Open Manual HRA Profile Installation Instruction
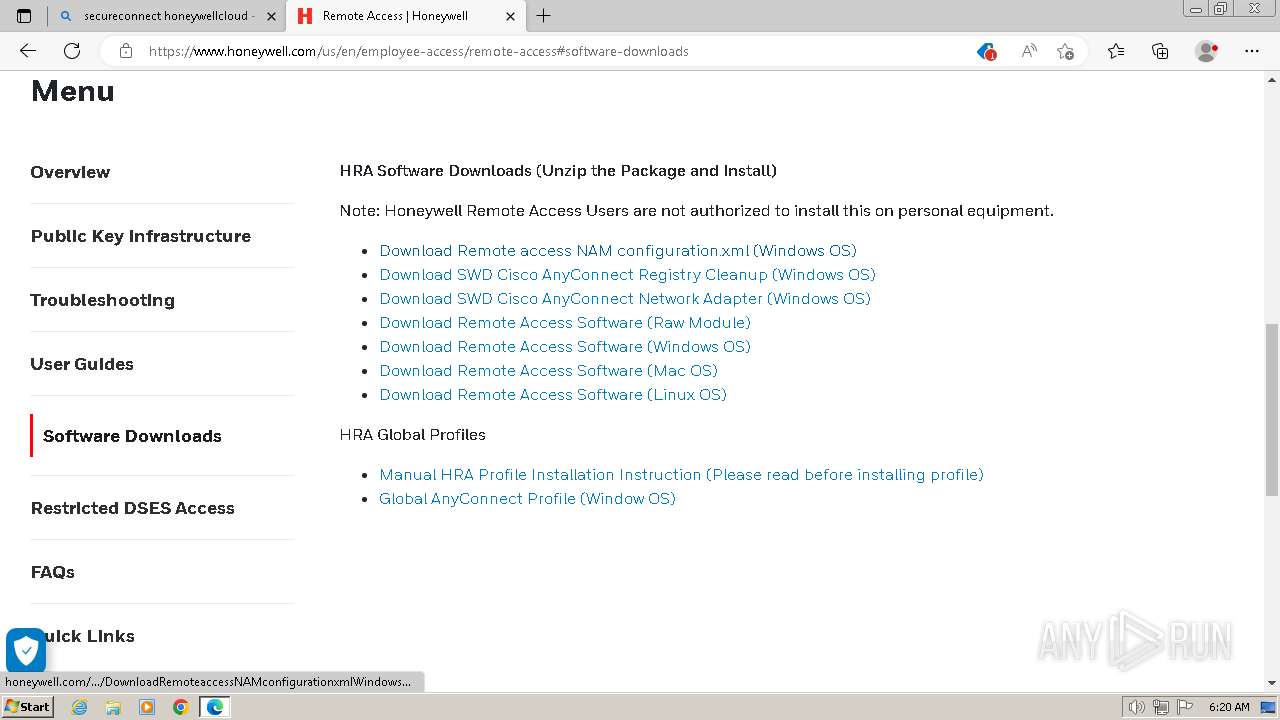The image size is (1280, 720). coord(681,475)
